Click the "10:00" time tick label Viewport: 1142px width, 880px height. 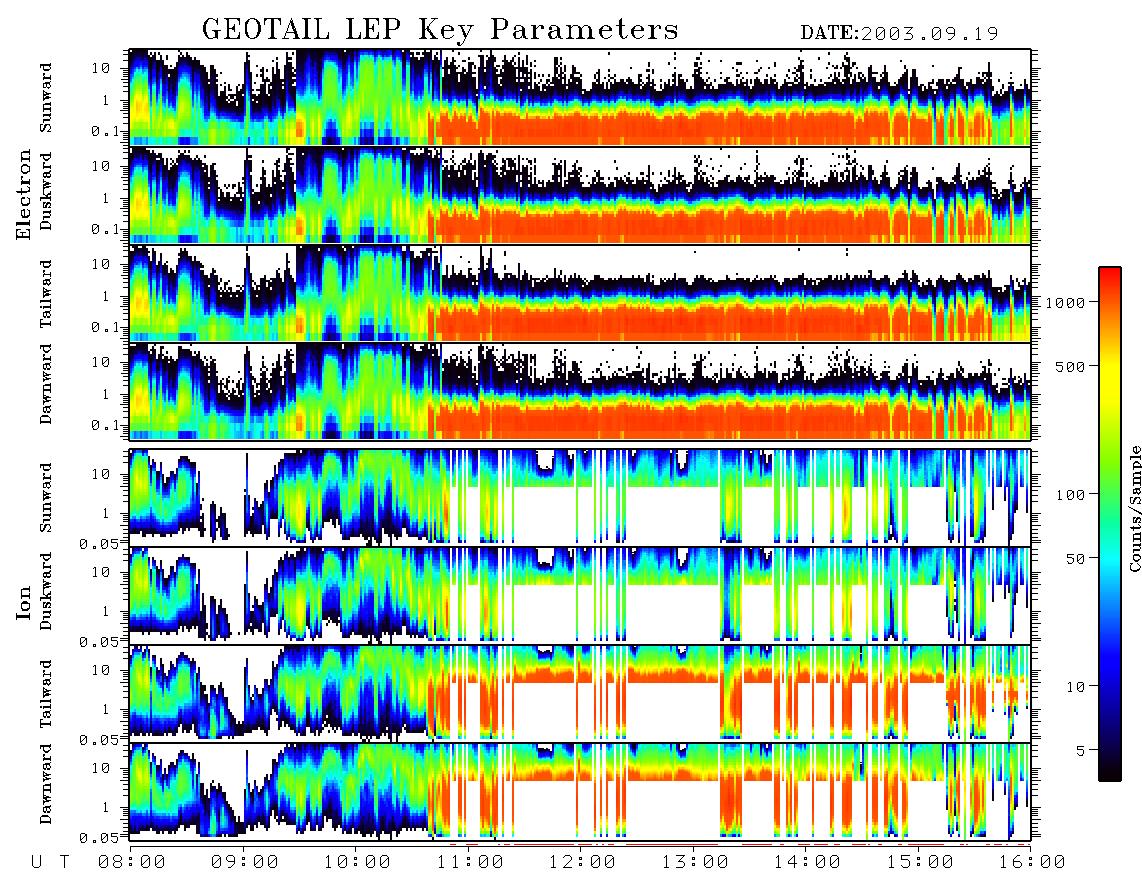click(358, 862)
